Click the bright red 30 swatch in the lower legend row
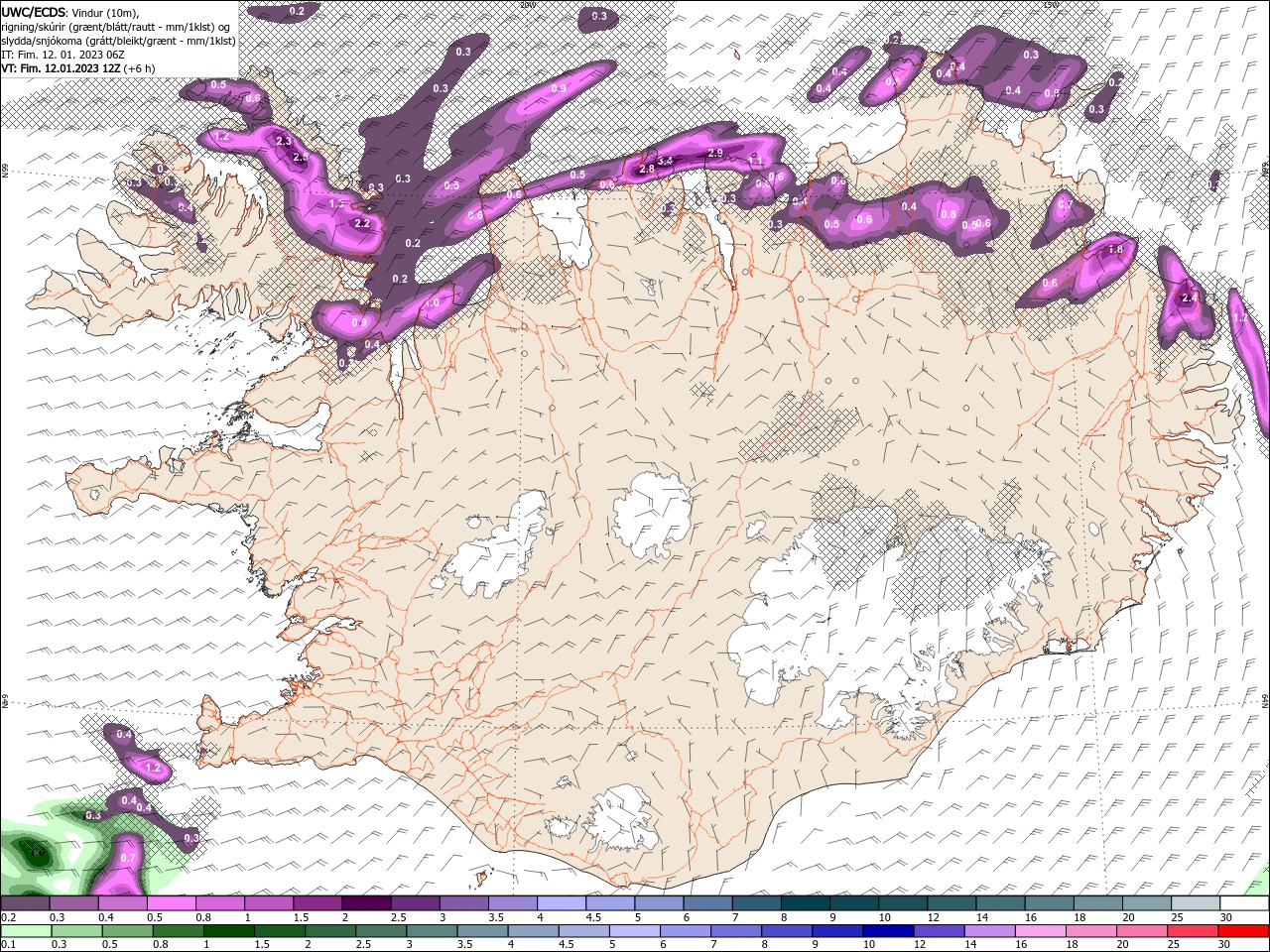This screenshot has width=1270, height=952. (1243, 931)
